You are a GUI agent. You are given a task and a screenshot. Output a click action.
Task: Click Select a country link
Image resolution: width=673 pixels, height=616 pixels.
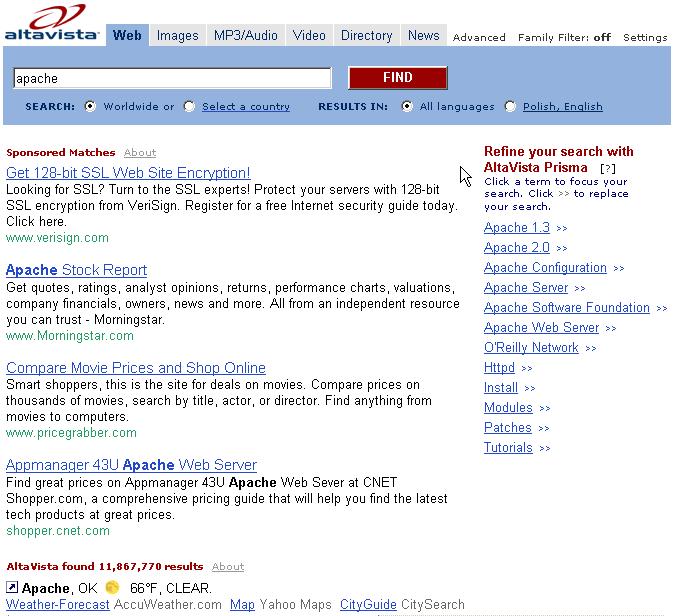pos(246,106)
